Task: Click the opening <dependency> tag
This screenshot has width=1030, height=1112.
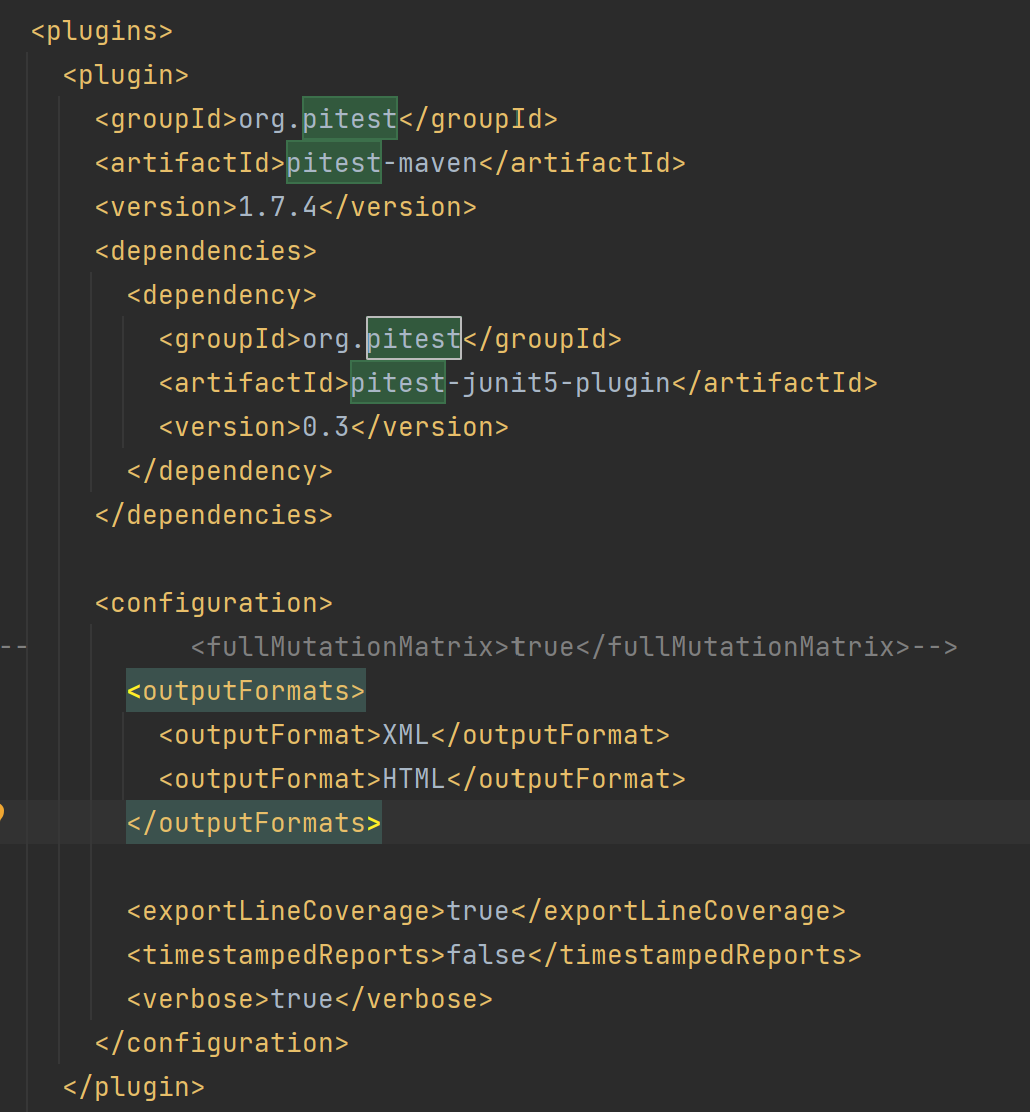Action: point(221,295)
